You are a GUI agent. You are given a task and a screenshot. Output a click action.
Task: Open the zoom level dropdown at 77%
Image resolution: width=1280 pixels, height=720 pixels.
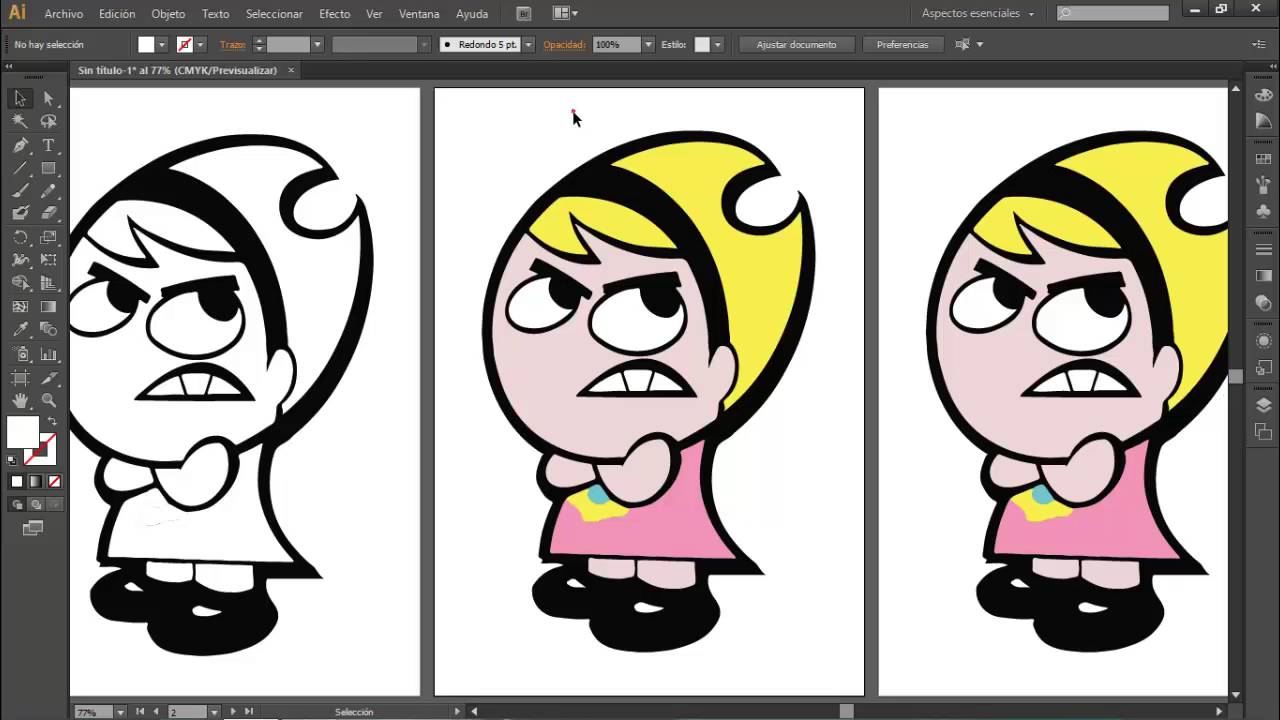(x=120, y=712)
